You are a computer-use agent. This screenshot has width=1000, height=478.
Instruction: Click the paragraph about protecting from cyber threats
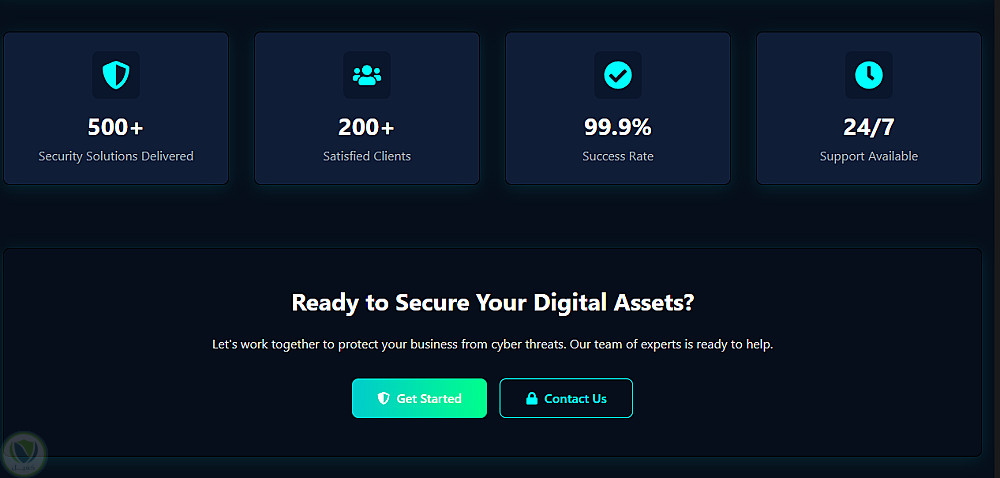tap(492, 344)
